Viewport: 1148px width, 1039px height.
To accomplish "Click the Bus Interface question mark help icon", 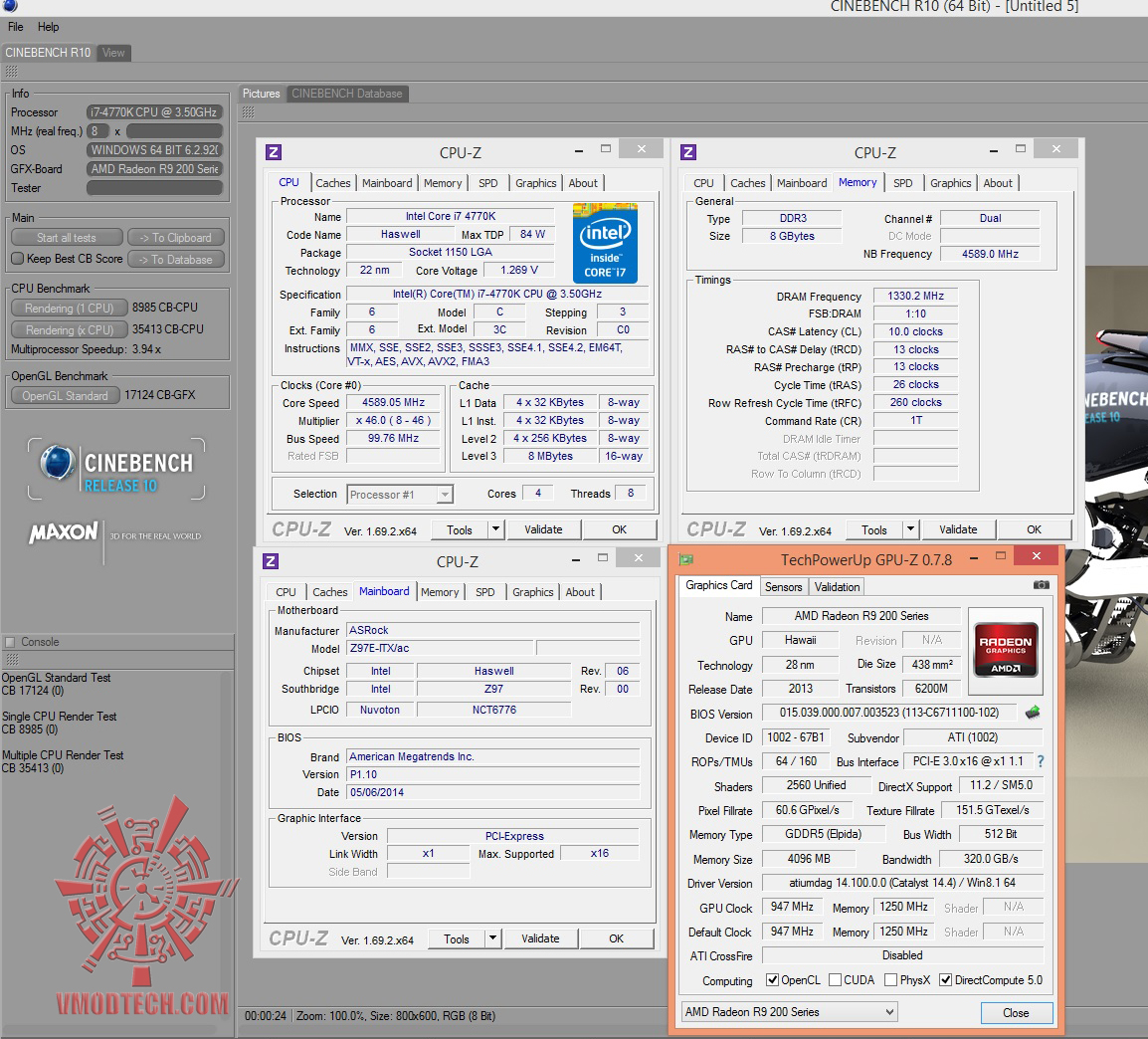I will point(1041,761).
